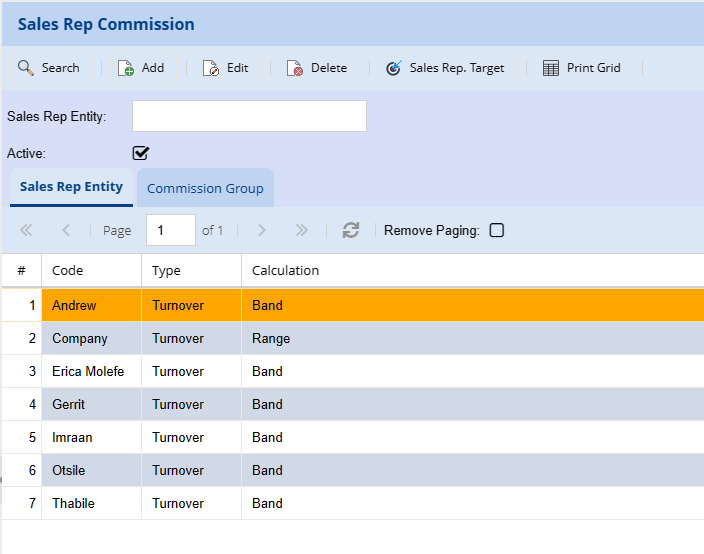Switch to the Commission Group tab
The width and height of the screenshot is (704, 554).
tap(205, 188)
